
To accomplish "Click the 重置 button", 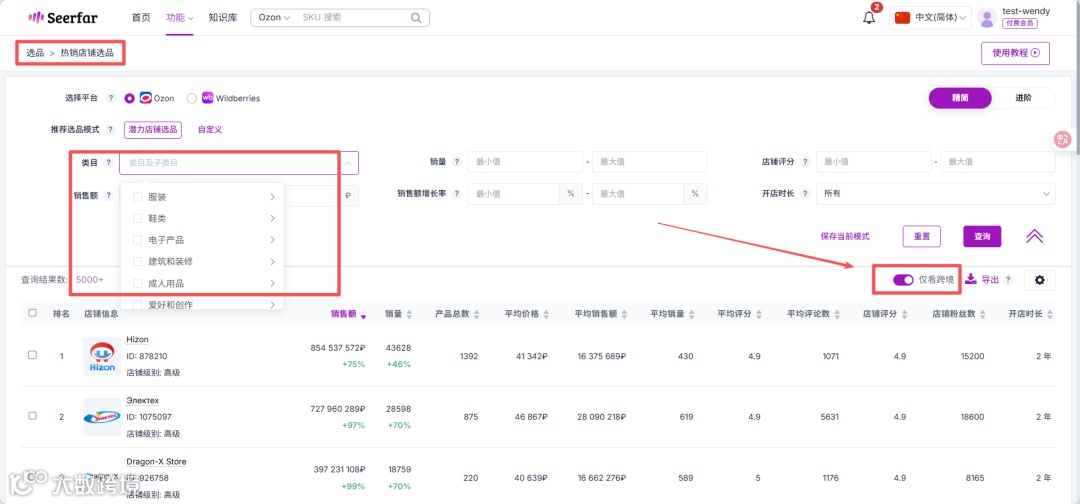I will pyautogui.click(x=922, y=236).
